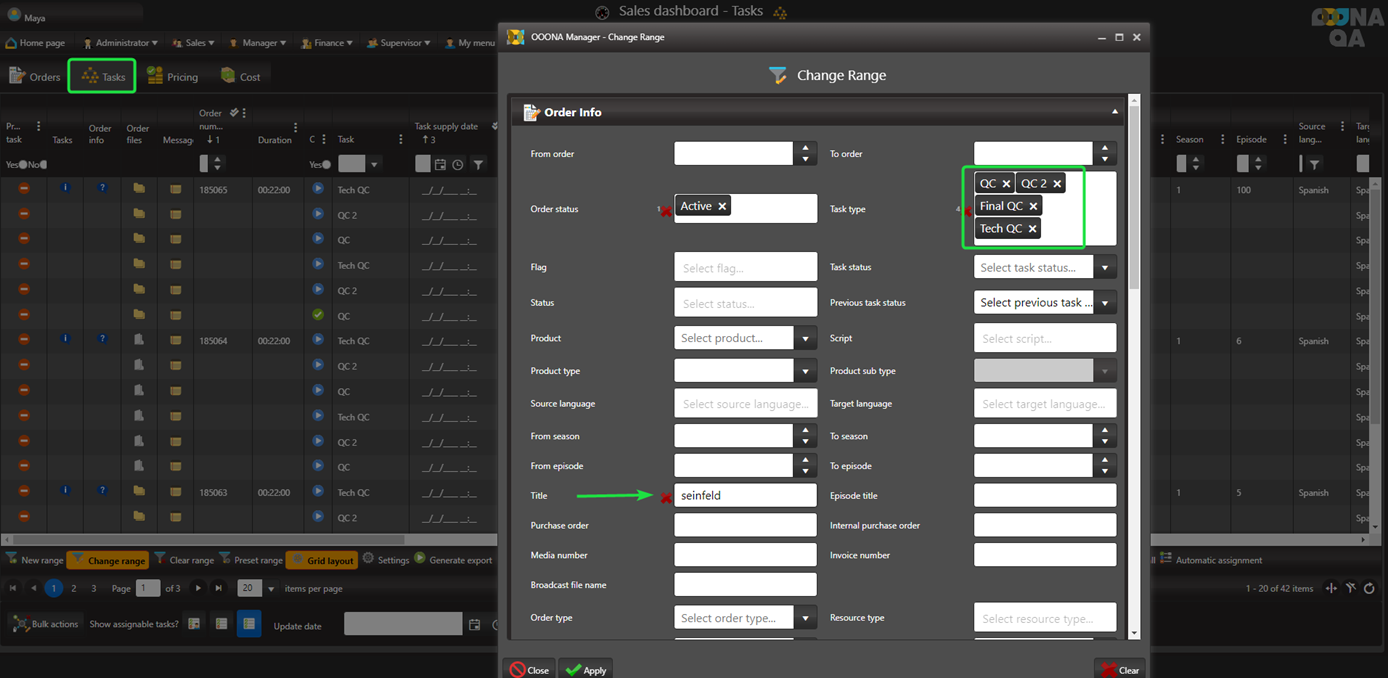Toggle the Yes radio for previous task
This screenshot has height=678, width=1390.
pyautogui.click(x=23, y=165)
